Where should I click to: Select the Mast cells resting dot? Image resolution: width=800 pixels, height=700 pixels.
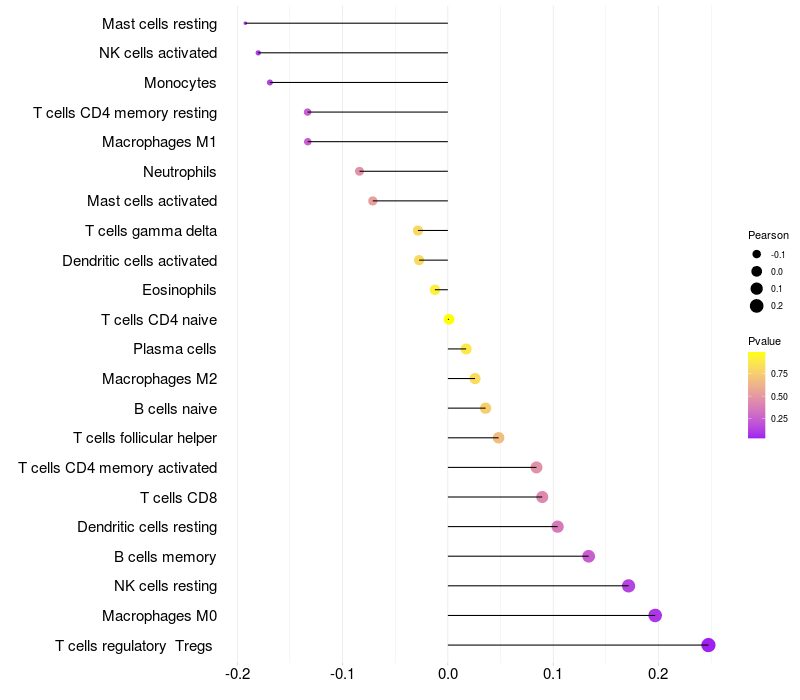tap(245, 23)
